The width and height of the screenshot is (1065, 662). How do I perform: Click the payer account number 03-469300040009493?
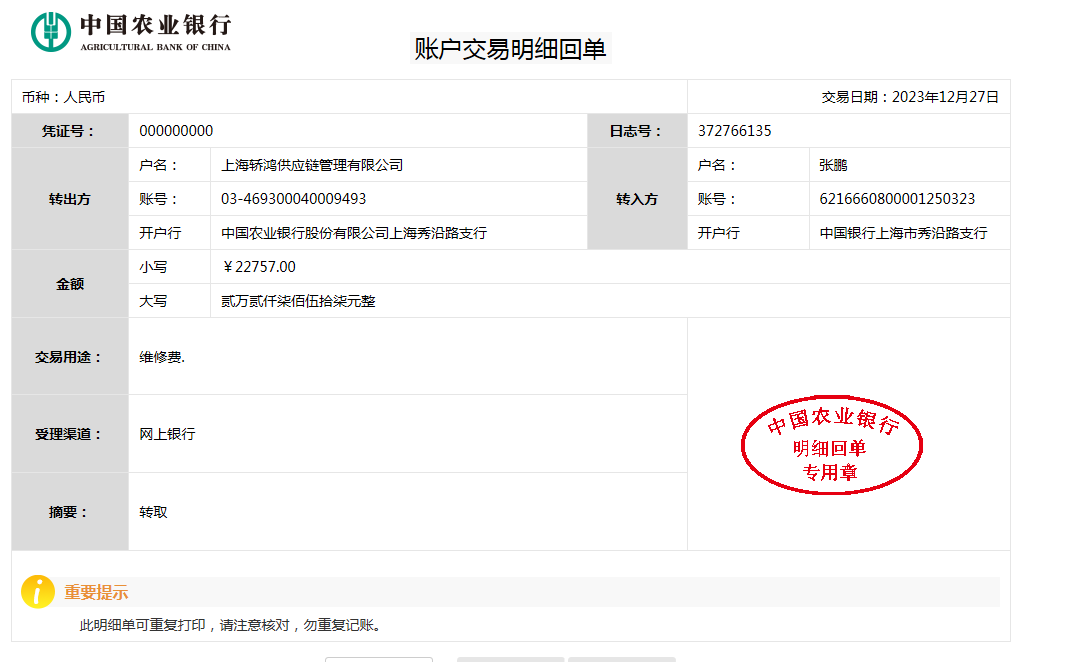tap(293, 199)
